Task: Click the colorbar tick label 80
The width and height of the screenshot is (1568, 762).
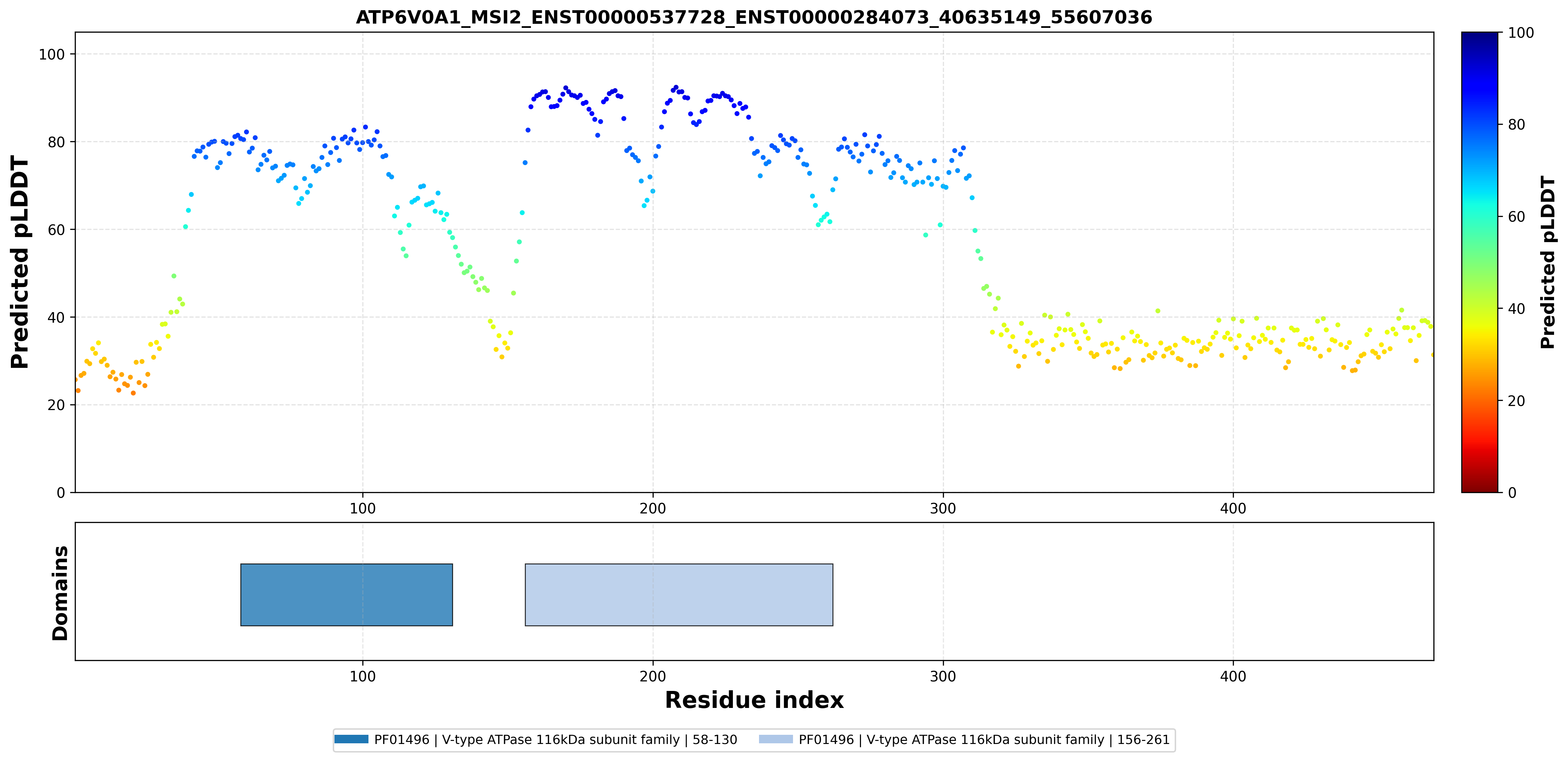Action: click(1516, 124)
